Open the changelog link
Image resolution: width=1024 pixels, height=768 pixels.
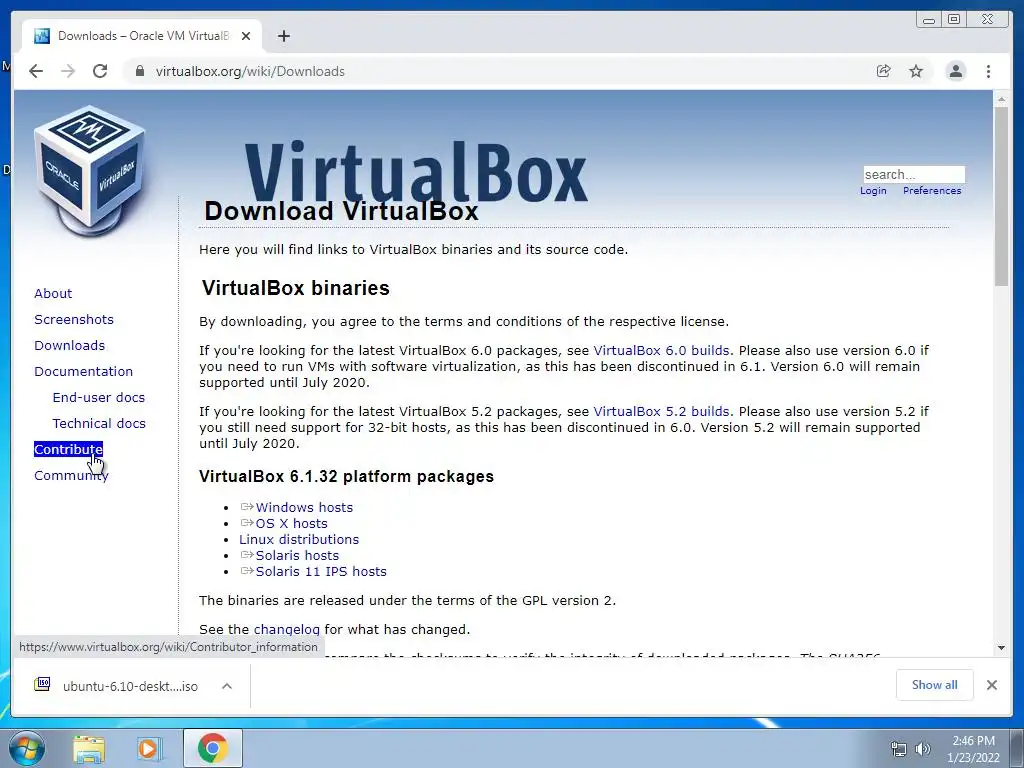click(x=287, y=630)
